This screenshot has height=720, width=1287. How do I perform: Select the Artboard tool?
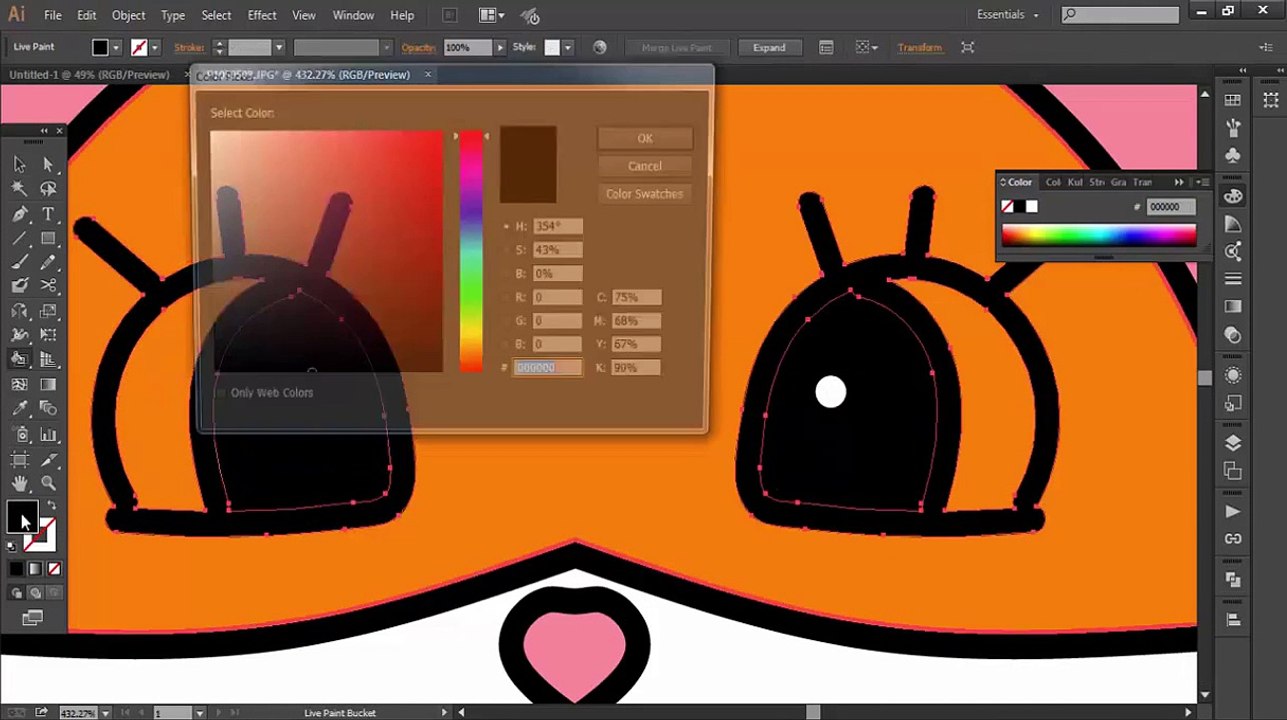pyautogui.click(x=19, y=459)
